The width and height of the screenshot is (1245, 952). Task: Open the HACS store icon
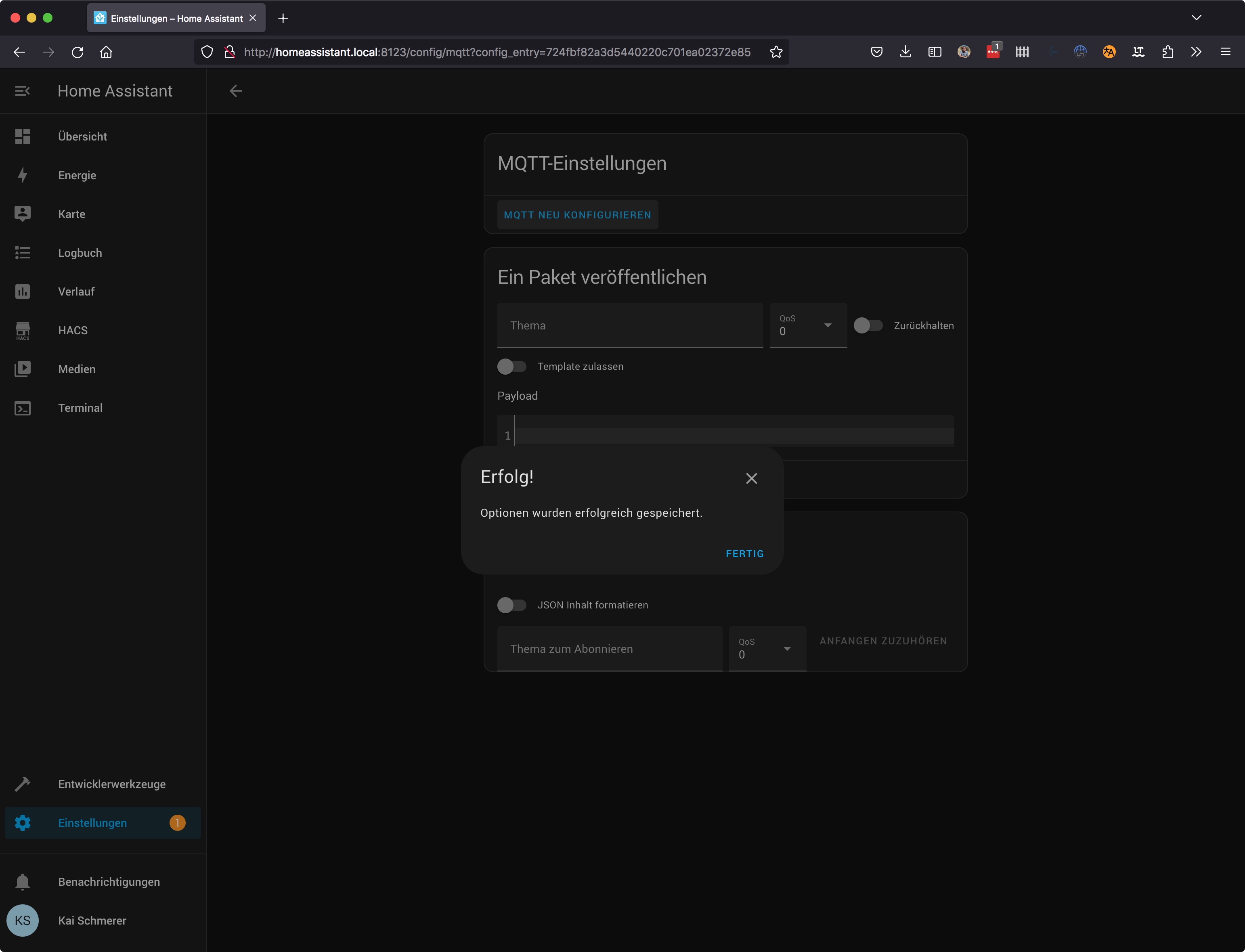tap(23, 330)
